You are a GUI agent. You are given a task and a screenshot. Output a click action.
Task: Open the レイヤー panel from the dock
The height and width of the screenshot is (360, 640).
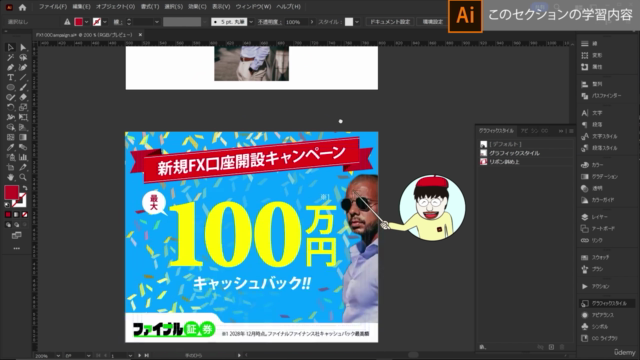[595, 217]
